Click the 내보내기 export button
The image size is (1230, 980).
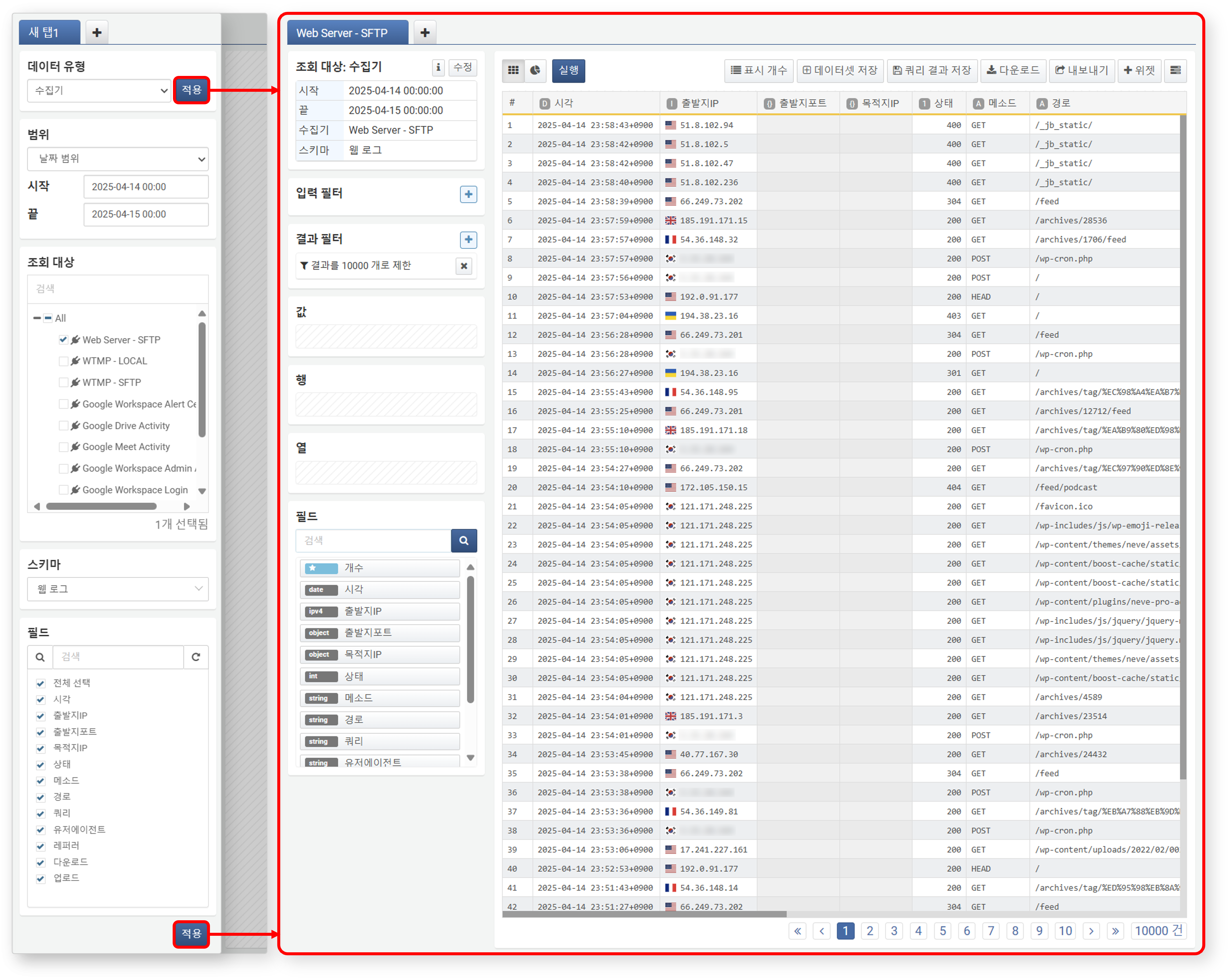(x=1082, y=70)
